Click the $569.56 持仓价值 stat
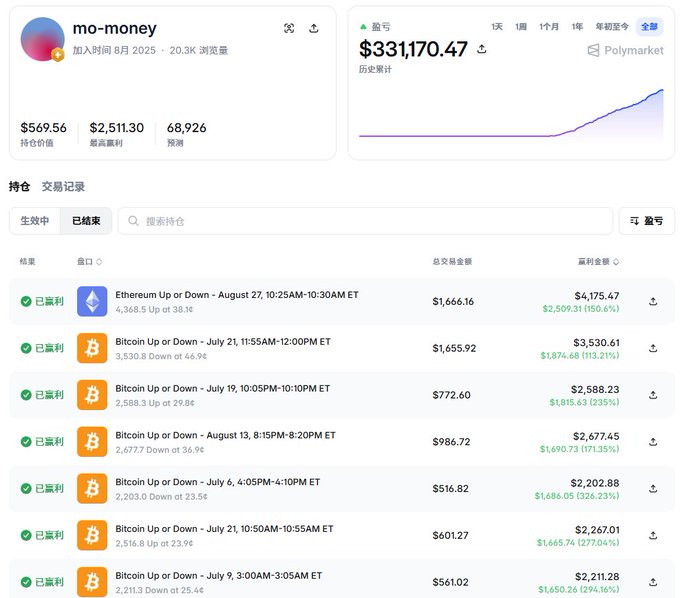The image size is (680, 598). (x=43, y=134)
